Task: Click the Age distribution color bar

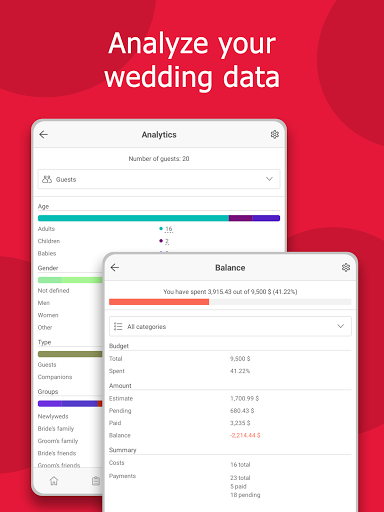Action: pyautogui.click(x=159, y=218)
